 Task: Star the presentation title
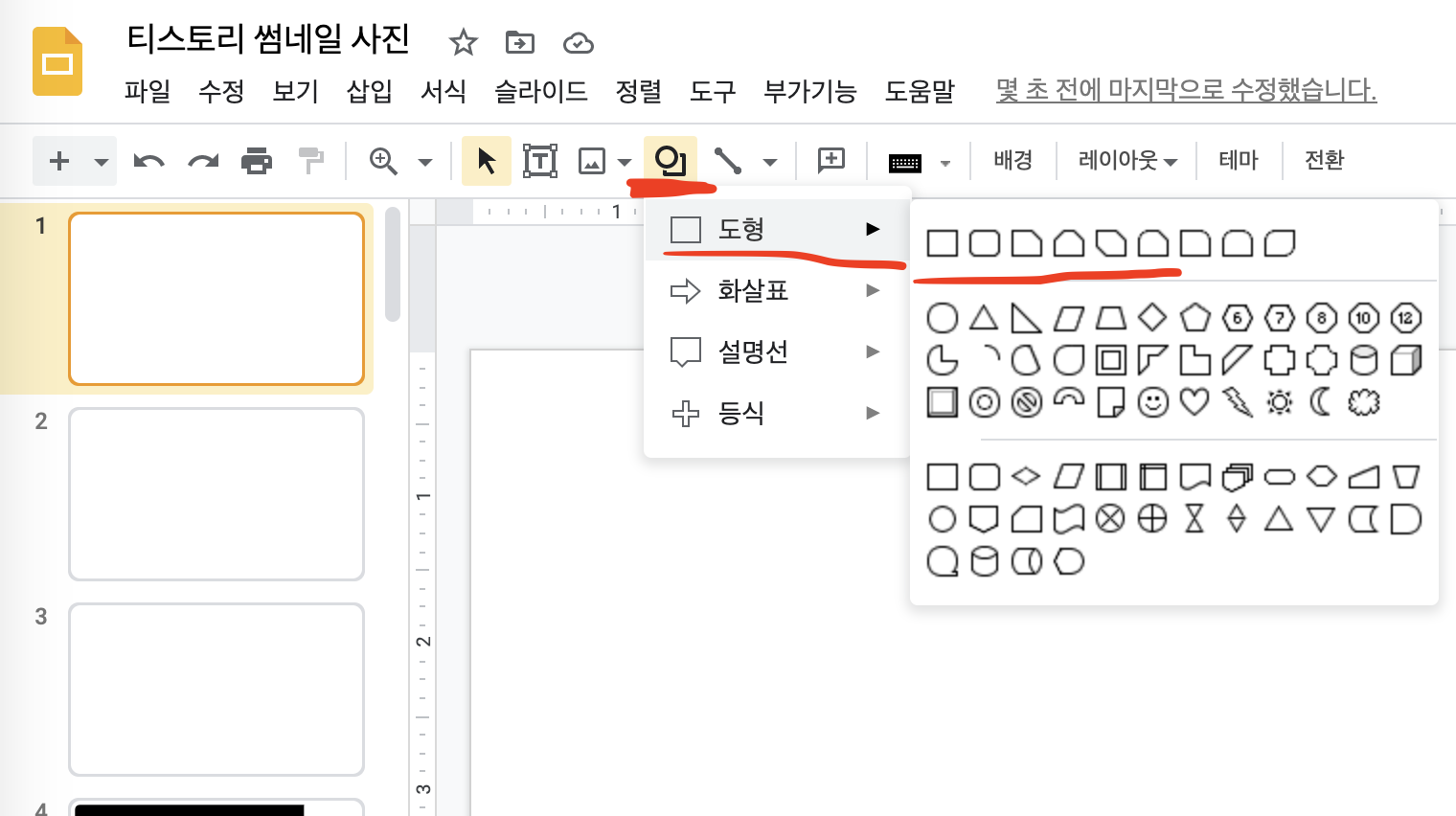463,42
